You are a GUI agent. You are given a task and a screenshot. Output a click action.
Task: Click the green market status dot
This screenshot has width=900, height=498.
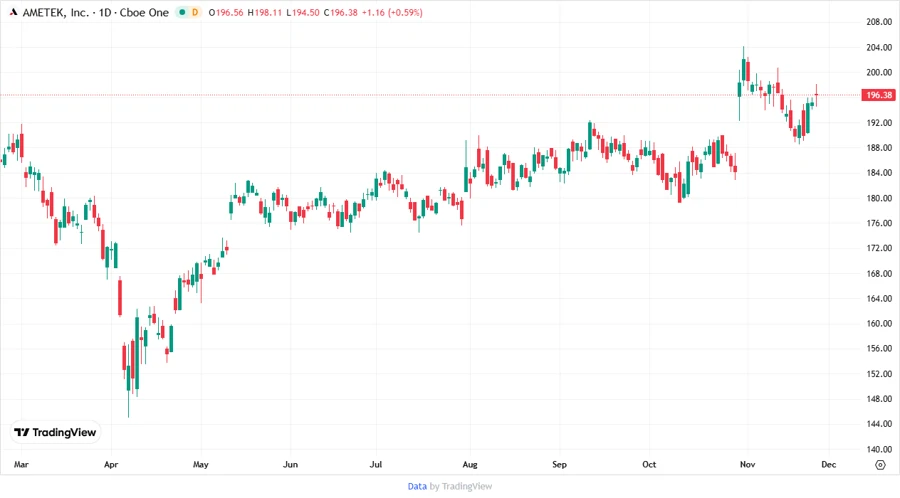(x=183, y=12)
